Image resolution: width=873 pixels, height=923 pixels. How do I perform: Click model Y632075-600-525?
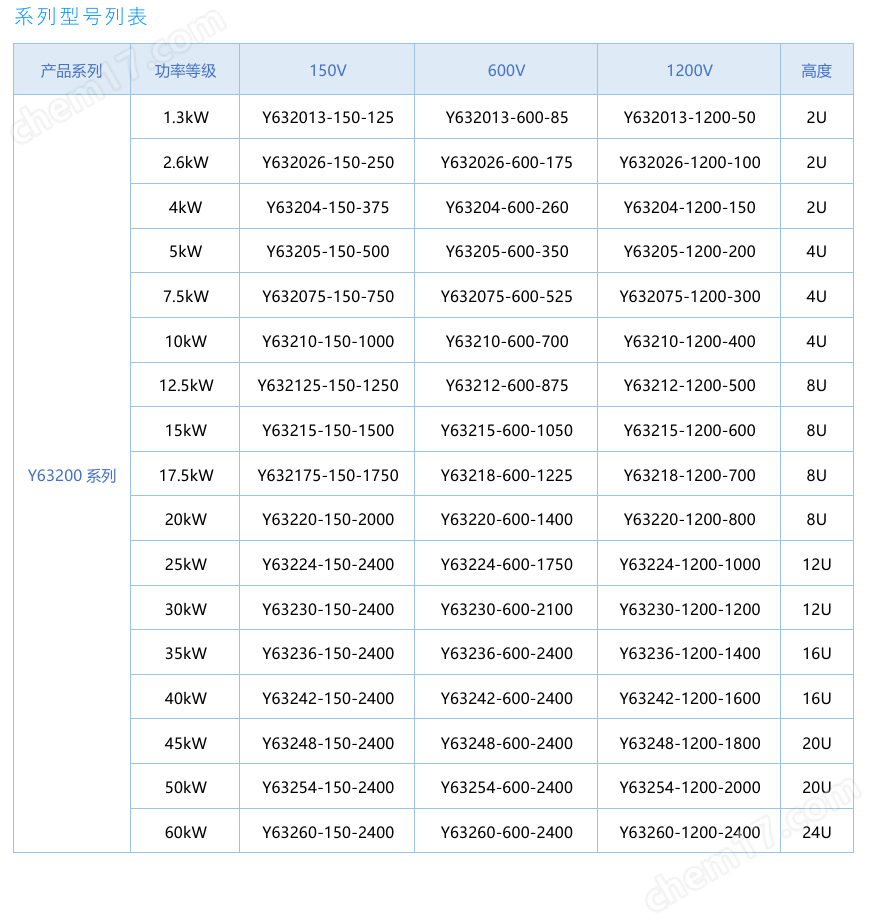click(506, 296)
